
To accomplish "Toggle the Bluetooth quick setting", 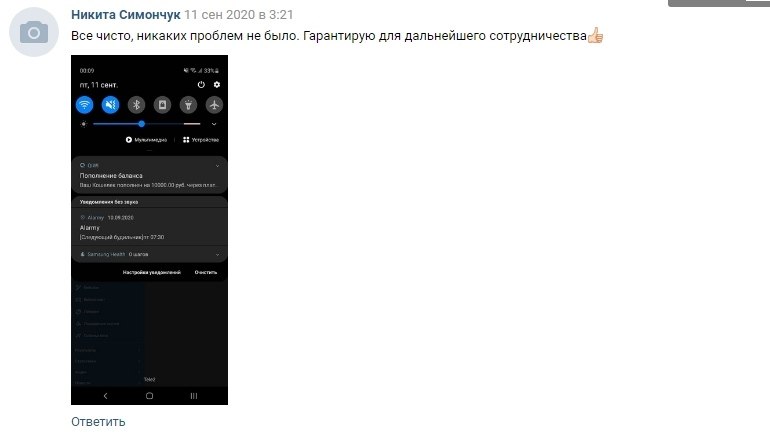I will click(137, 105).
